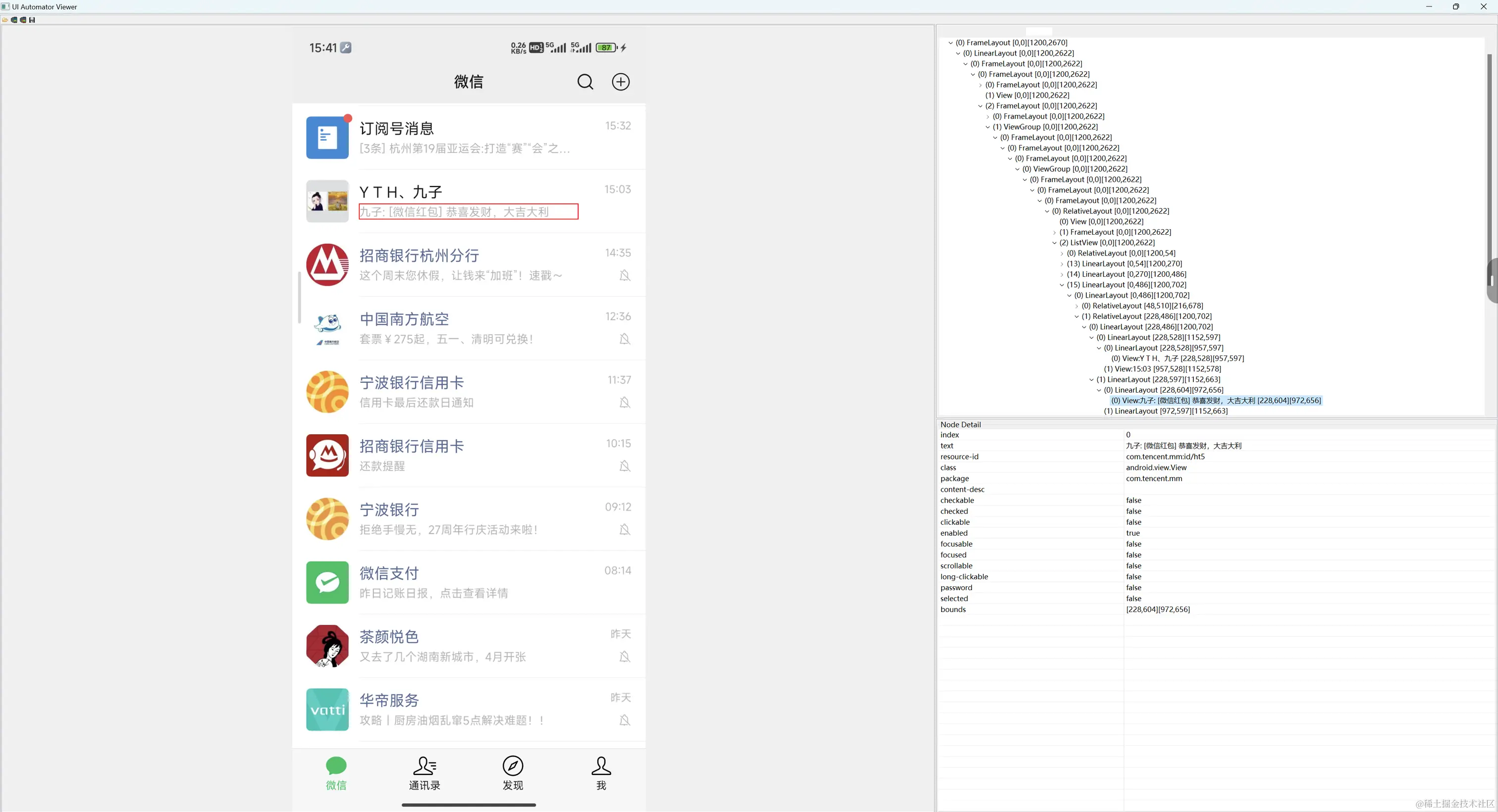Save the current UI hierarchy (disk icon)
Viewport: 1498px width, 812px height.
(32, 19)
